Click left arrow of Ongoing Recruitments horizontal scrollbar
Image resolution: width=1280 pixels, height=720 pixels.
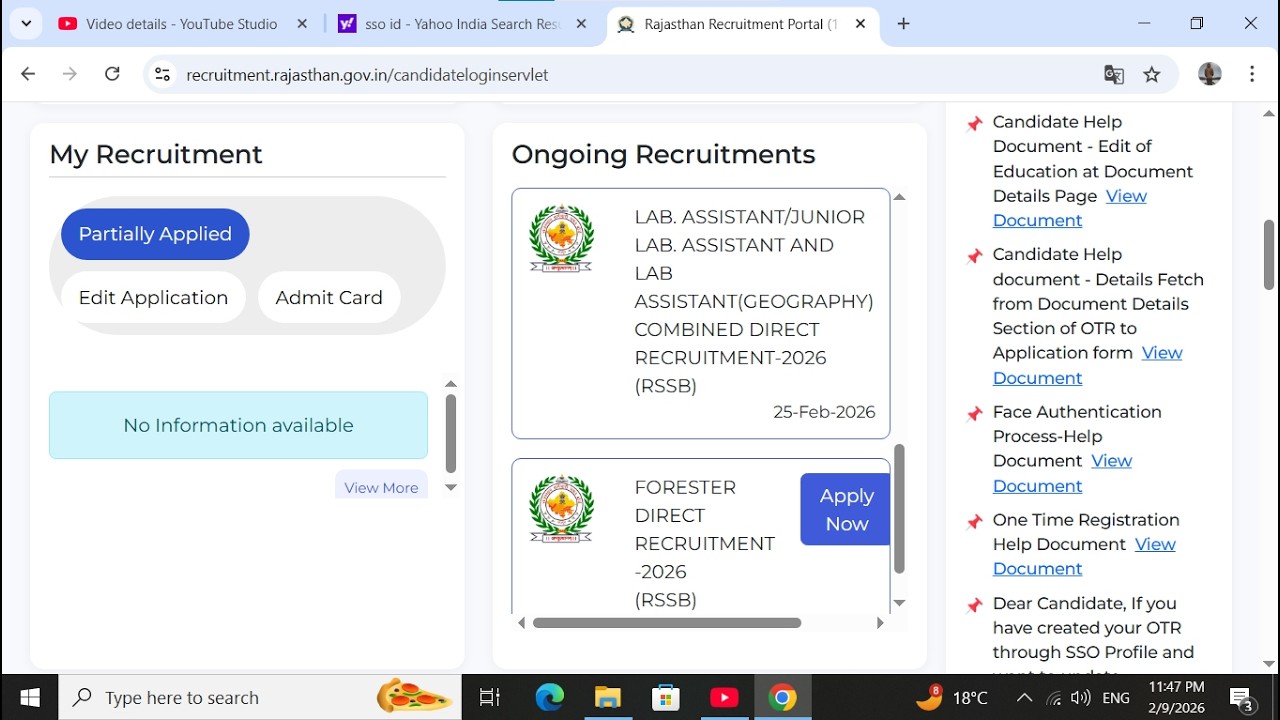pos(522,623)
